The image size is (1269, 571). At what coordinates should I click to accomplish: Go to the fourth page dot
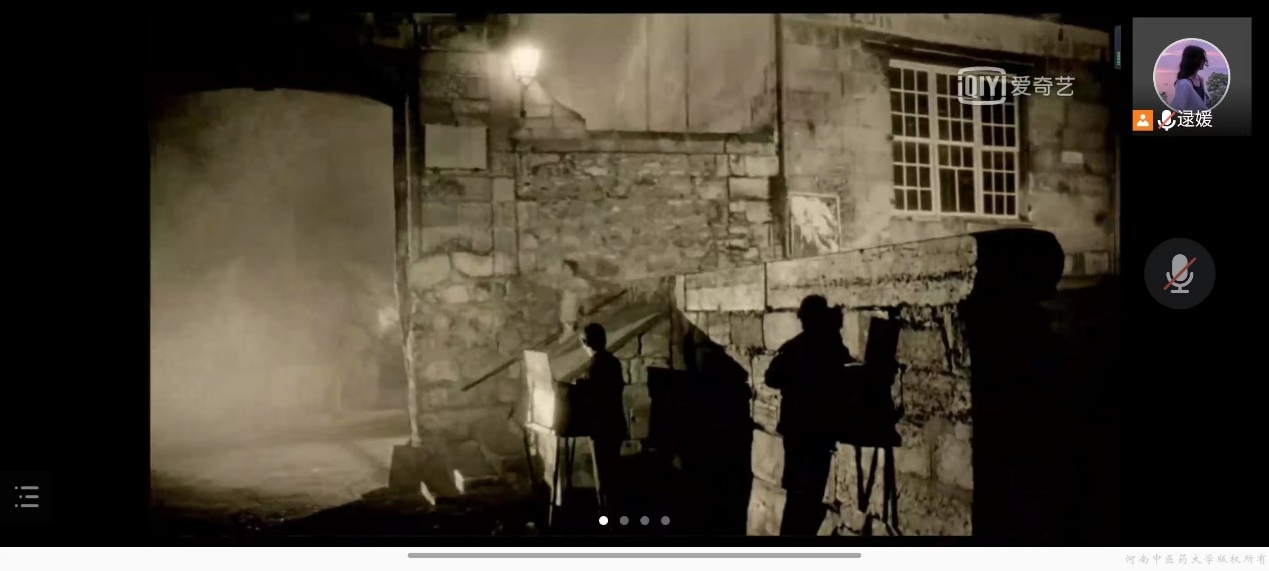[x=665, y=520]
